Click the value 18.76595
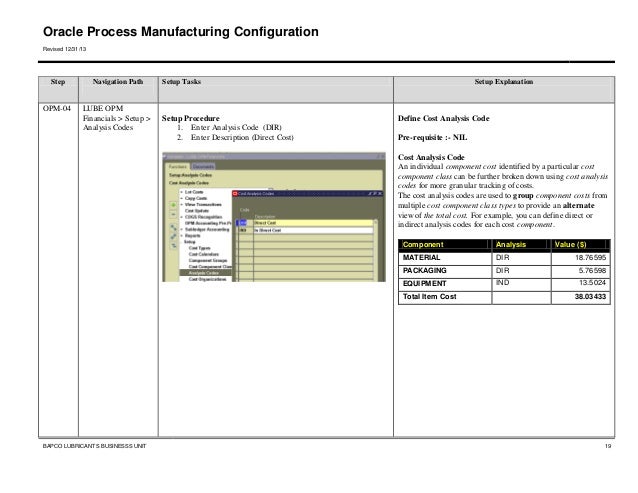This screenshot has height=493, width=638. click(590, 258)
